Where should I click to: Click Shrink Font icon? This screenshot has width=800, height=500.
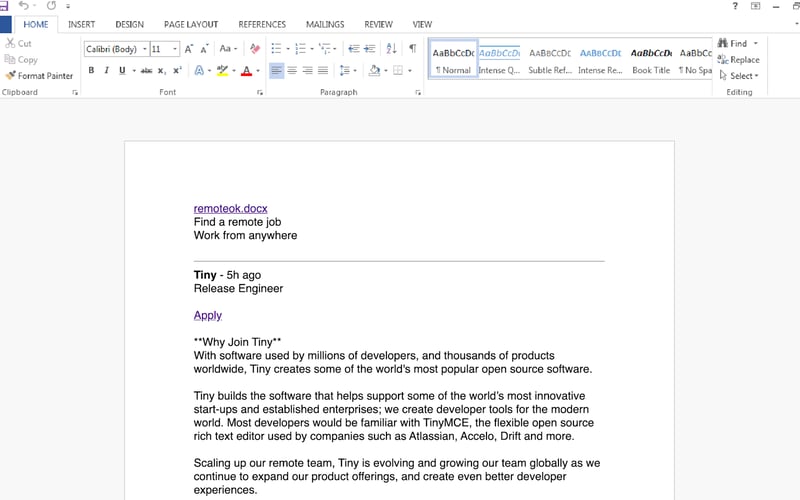(x=204, y=49)
